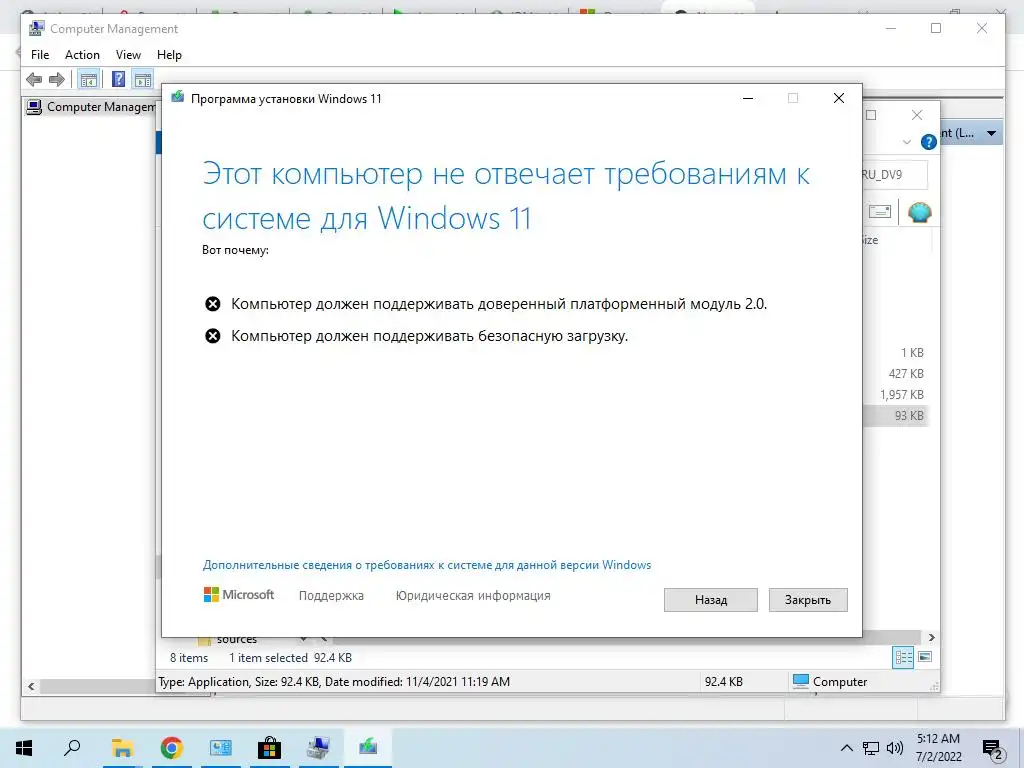The height and width of the screenshot is (768, 1024).
Task: Click Computer Management left scroll arrow
Action: pos(31,686)
